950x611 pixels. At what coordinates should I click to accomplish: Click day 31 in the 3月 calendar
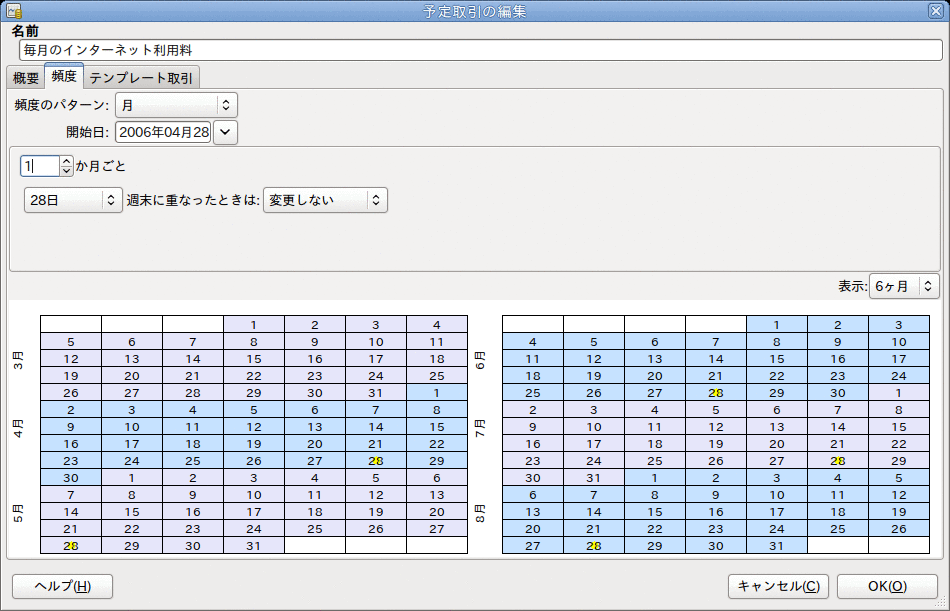(376, 393)
